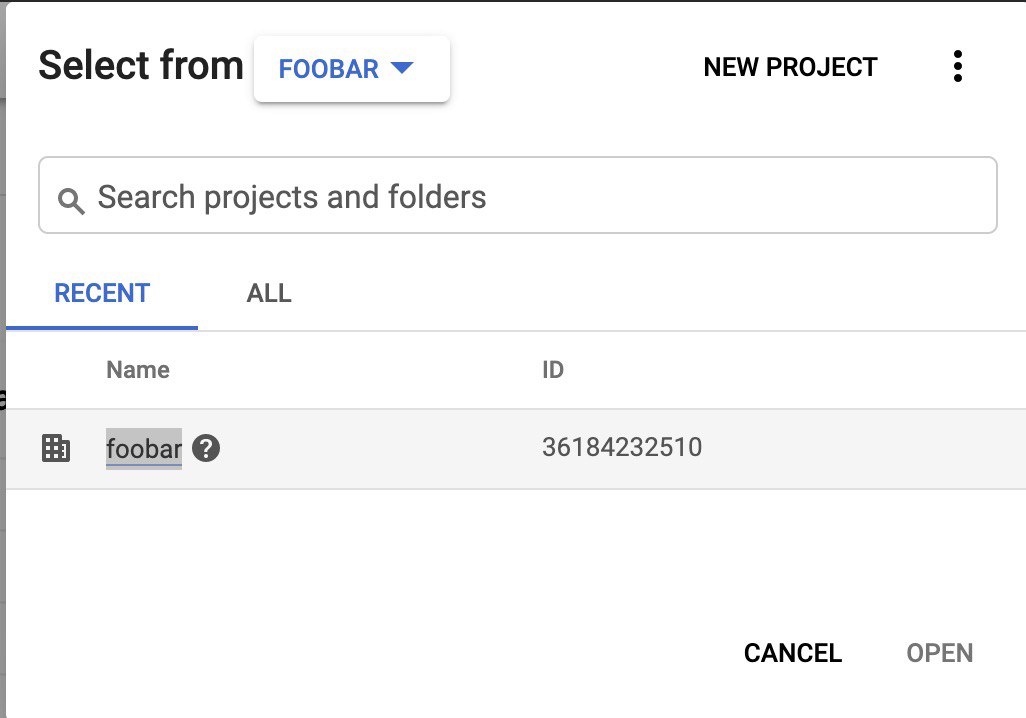Select the highlighted foobar name text

[144, 449]
